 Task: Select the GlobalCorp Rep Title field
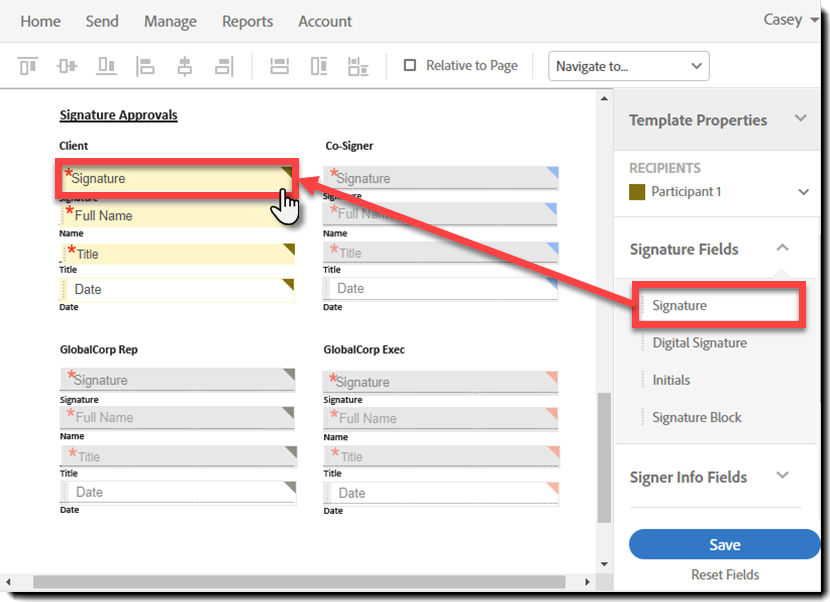click(x=178, y=456)
